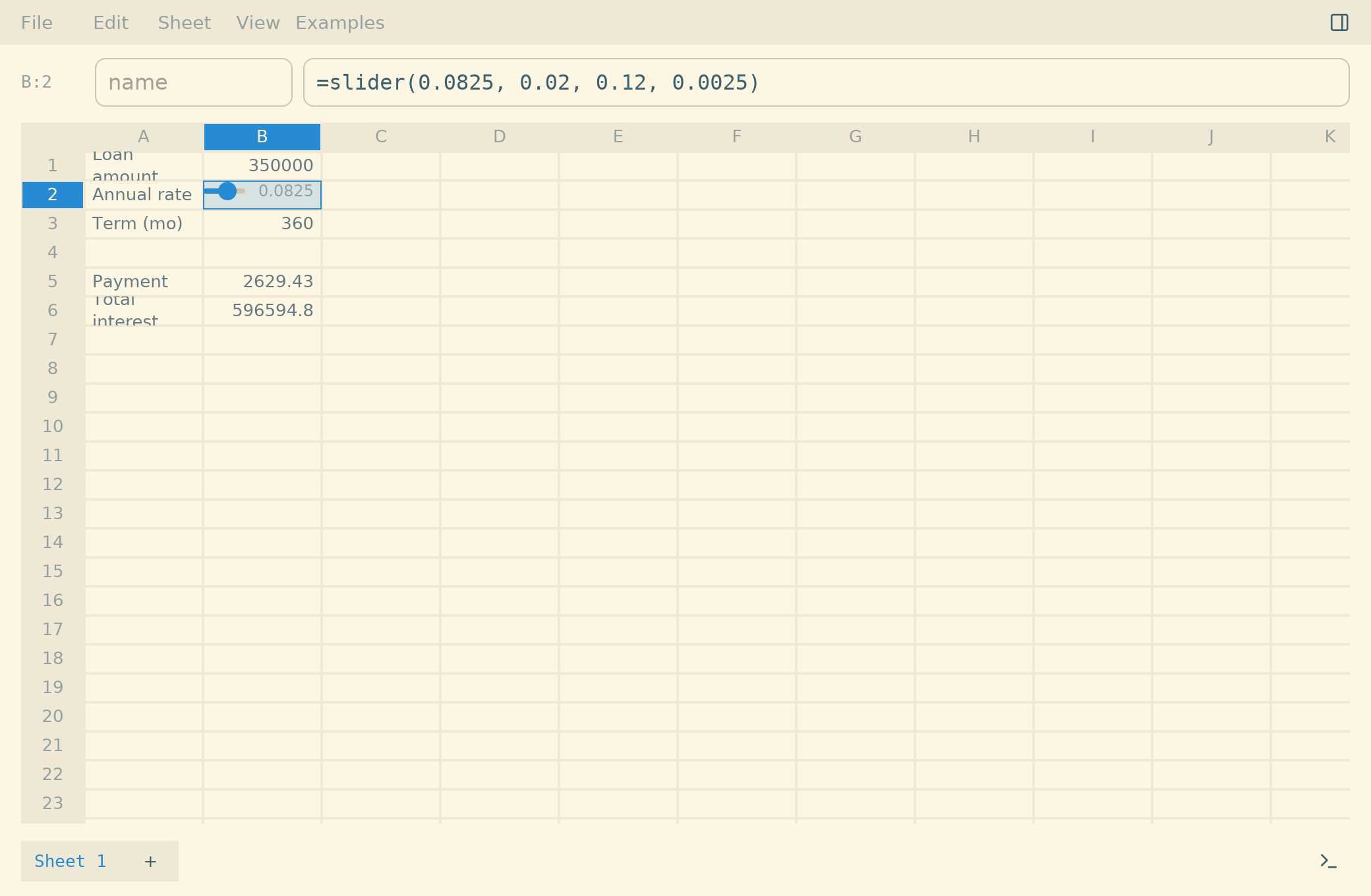The height and width of the screenshot is (896, 1371).
Task: Click the 2629.43 payment value cell
Action: 262,282
